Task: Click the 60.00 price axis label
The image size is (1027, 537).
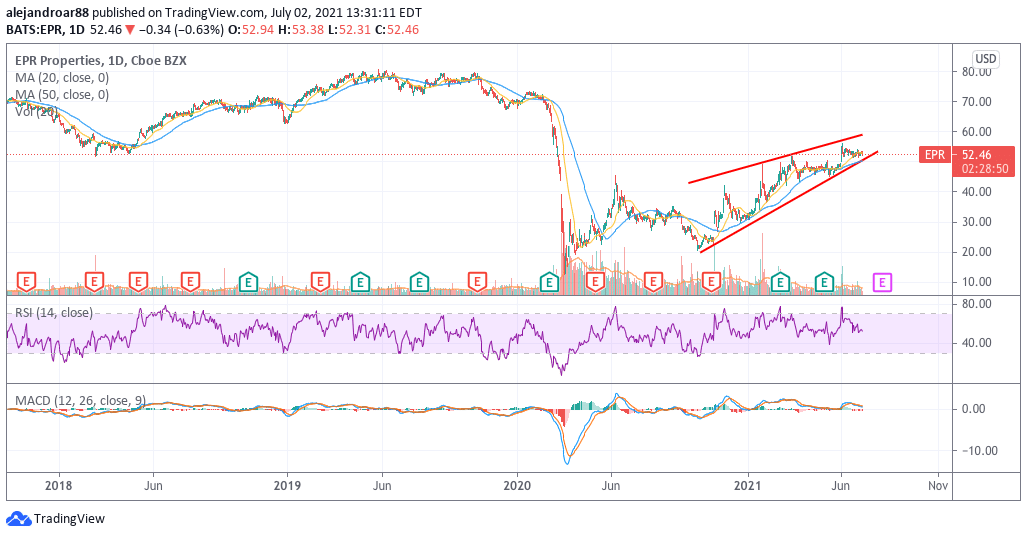Action: point(976,132)
